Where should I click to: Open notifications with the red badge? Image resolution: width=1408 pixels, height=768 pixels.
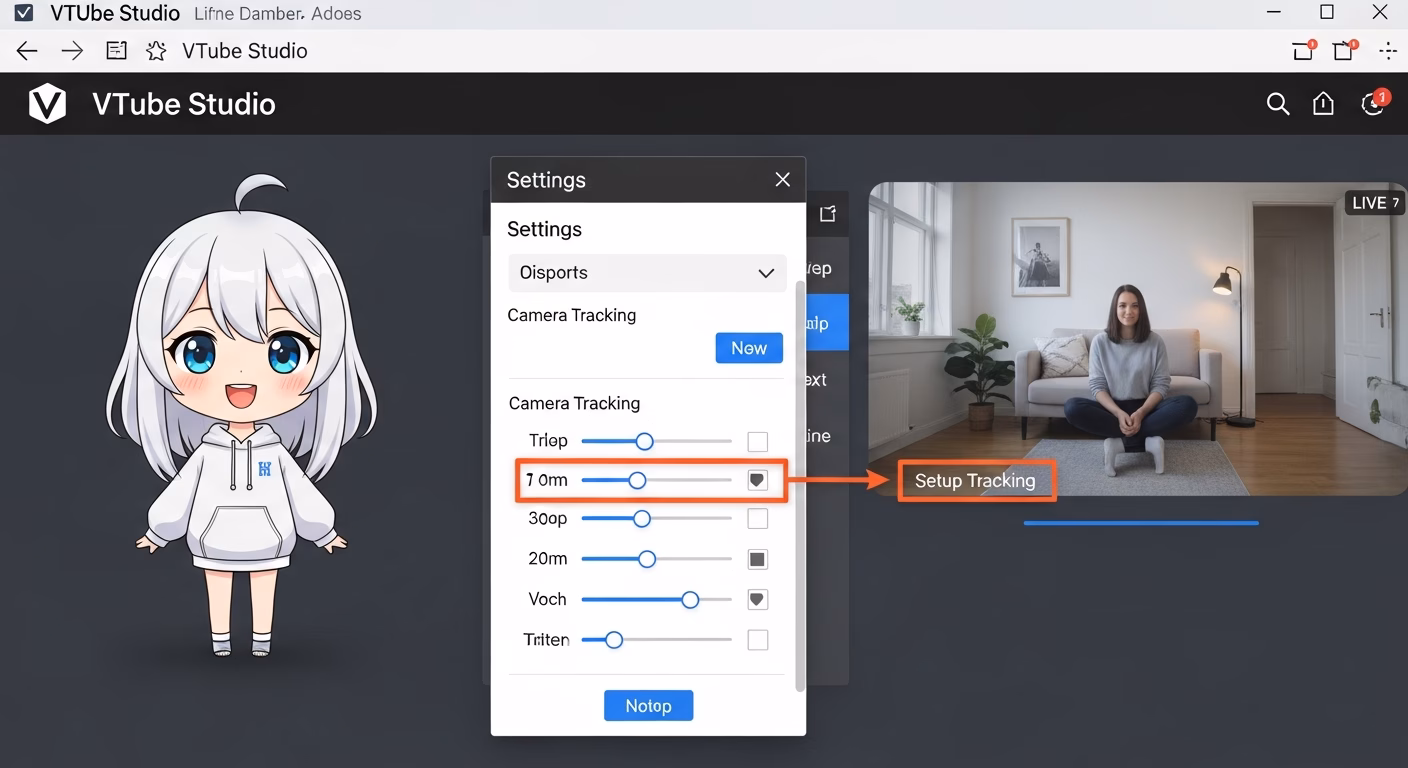tap(1372, 103)
